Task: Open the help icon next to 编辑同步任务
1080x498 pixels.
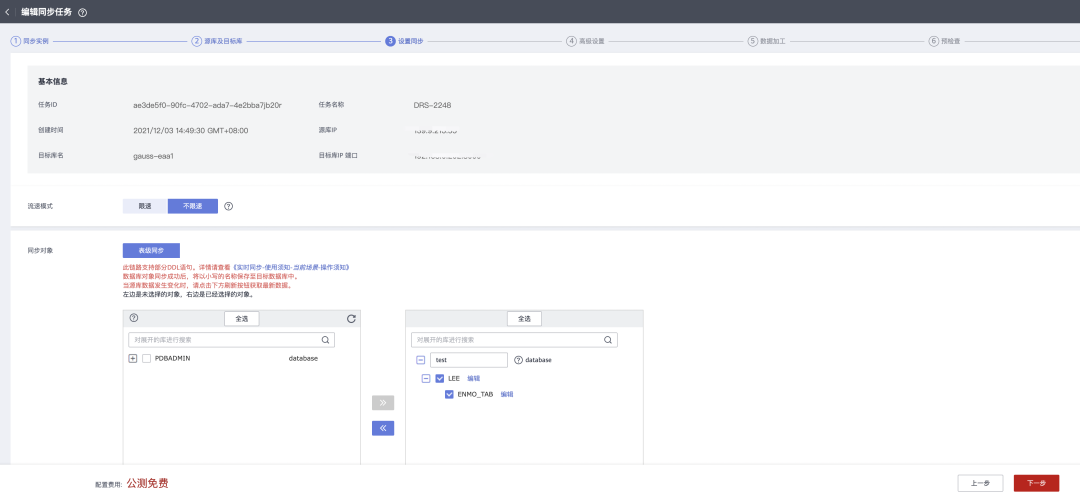Action: [x=83, y=12]
